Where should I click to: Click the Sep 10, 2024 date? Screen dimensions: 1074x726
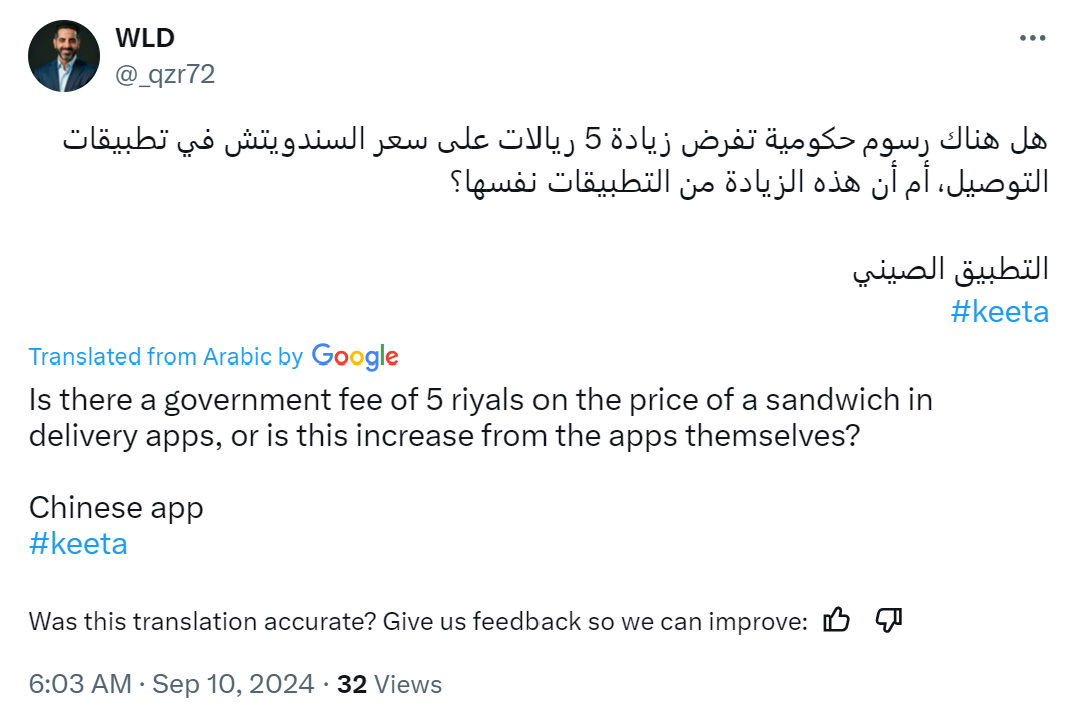coord(234,684)
